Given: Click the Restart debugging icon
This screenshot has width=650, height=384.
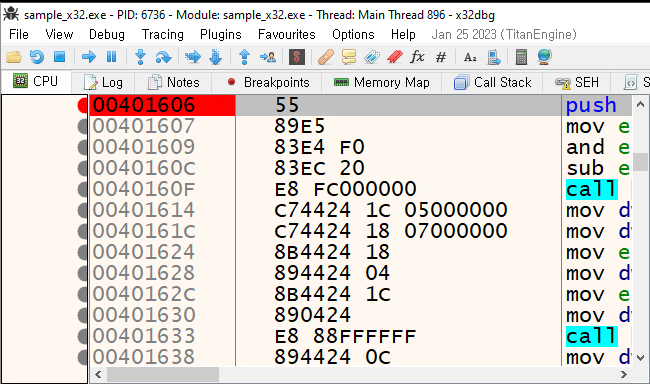Looking at the screenshot, I should 36,57.
